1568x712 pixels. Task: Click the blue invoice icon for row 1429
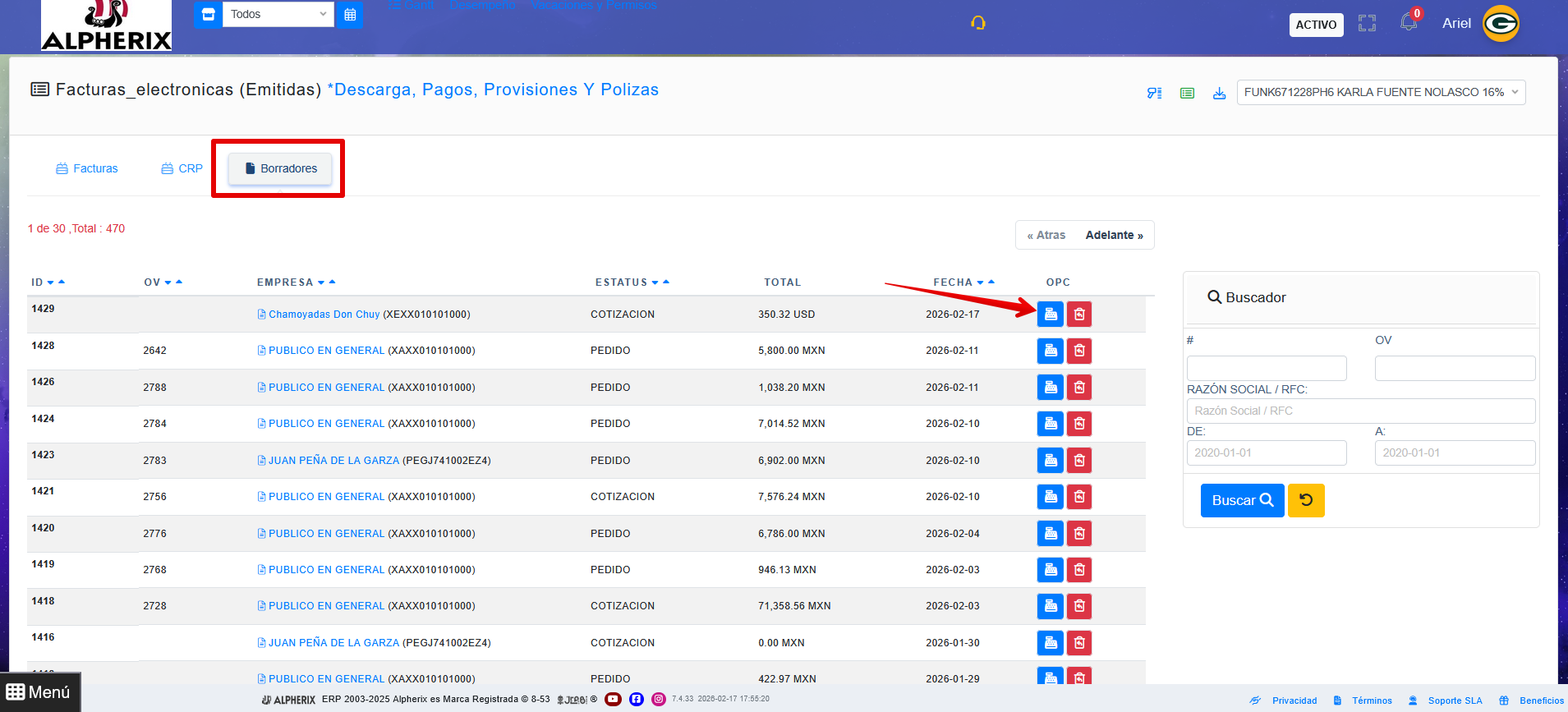[1050, 315]
